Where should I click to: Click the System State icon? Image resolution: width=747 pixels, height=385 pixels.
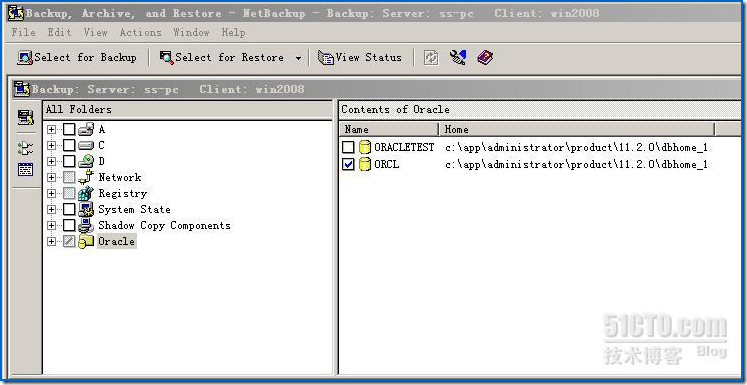coord(86,209)
